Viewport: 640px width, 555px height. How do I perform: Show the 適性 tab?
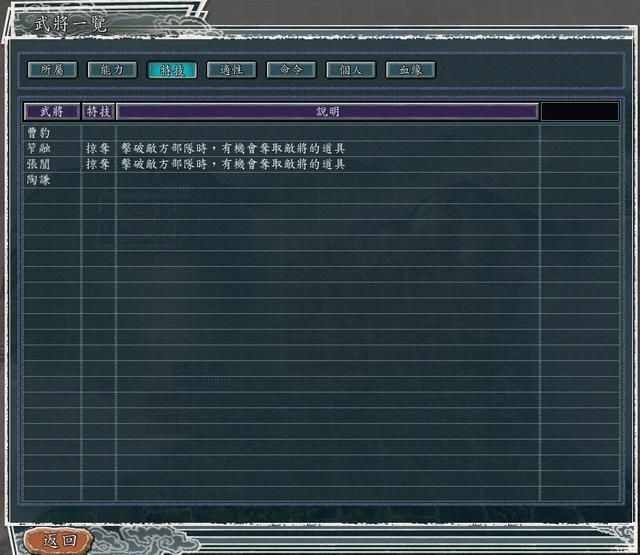click(x=232, y=70)
